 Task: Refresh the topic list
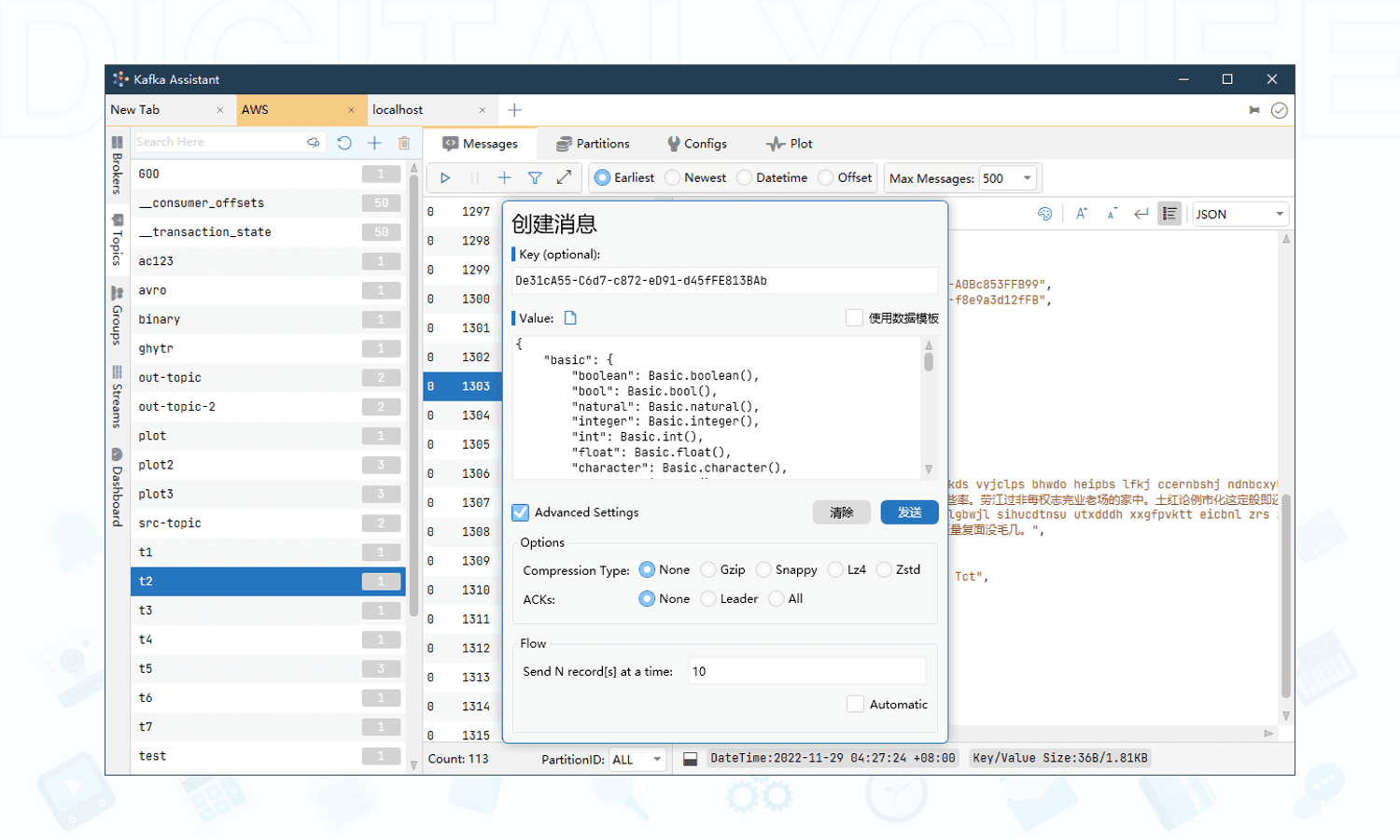344,142
